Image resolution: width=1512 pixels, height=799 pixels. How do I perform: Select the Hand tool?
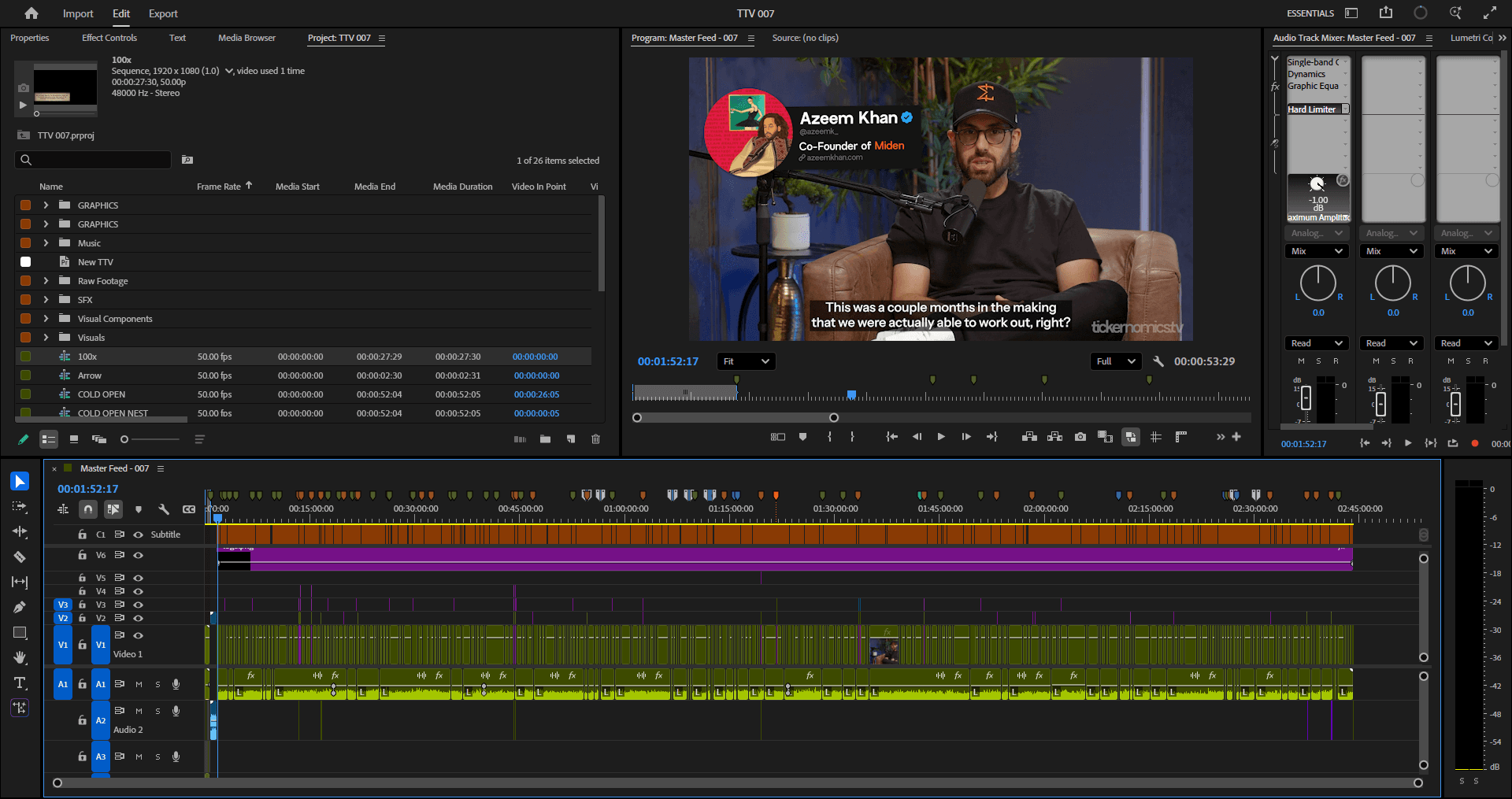coord(20,657)
